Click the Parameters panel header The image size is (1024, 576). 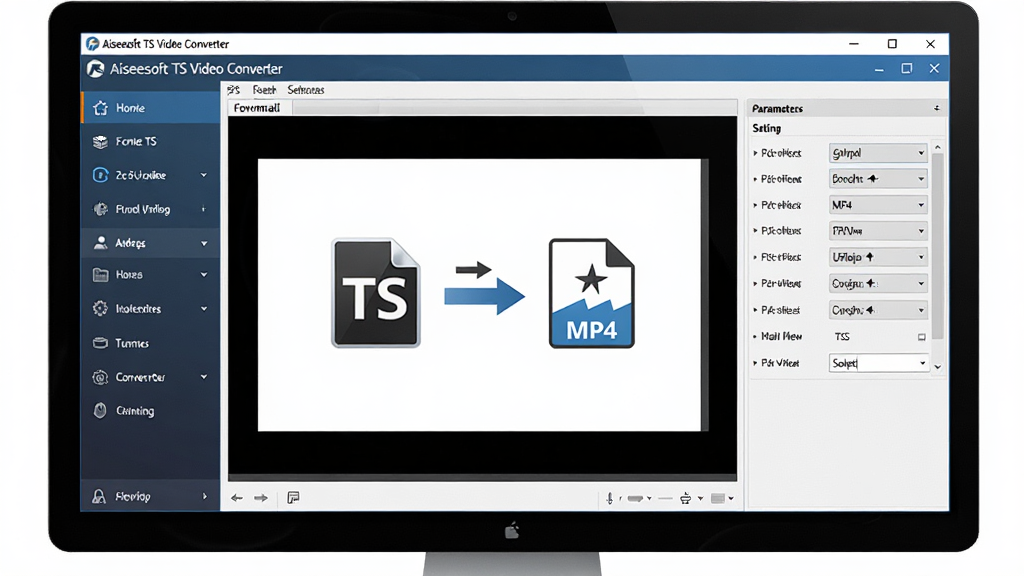[x=846, y=108]
